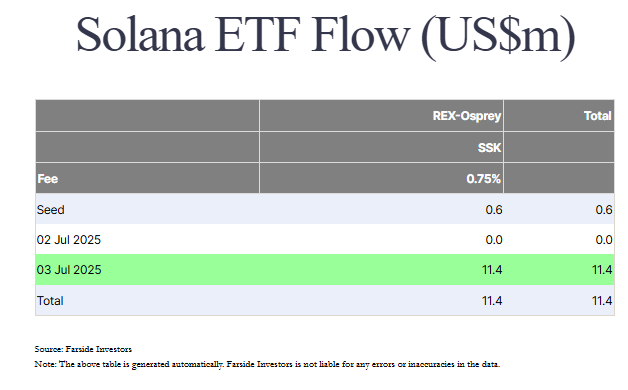The width and height of the screenshot is (628, 390).
Task: Select Seed value 0.6 under REX-Osprey
Action: (x=494, y=209)
